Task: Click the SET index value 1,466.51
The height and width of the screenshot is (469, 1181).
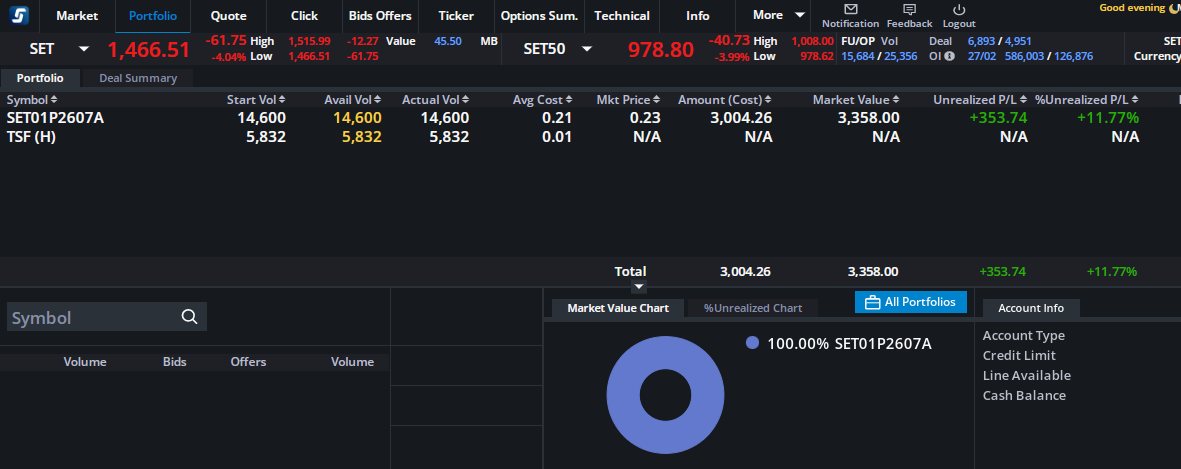Action: [x=148, y=50]
